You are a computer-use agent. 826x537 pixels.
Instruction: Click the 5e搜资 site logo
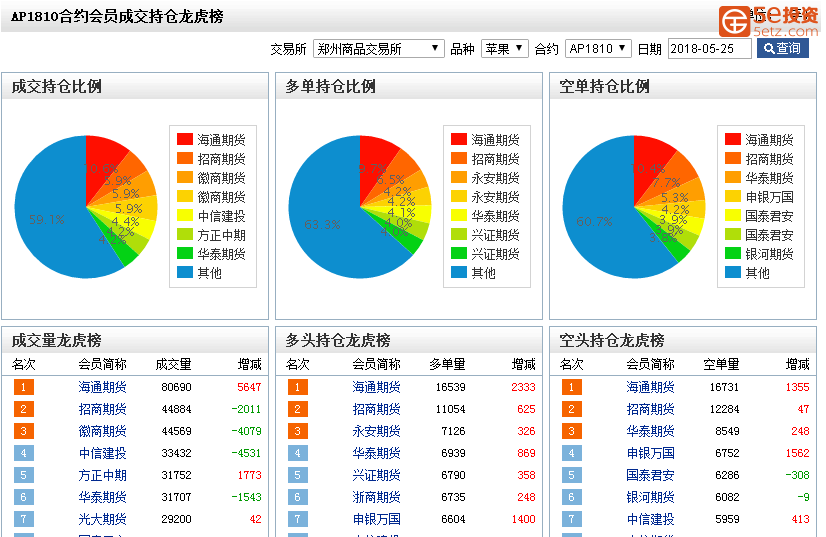(x=769, y=21)
